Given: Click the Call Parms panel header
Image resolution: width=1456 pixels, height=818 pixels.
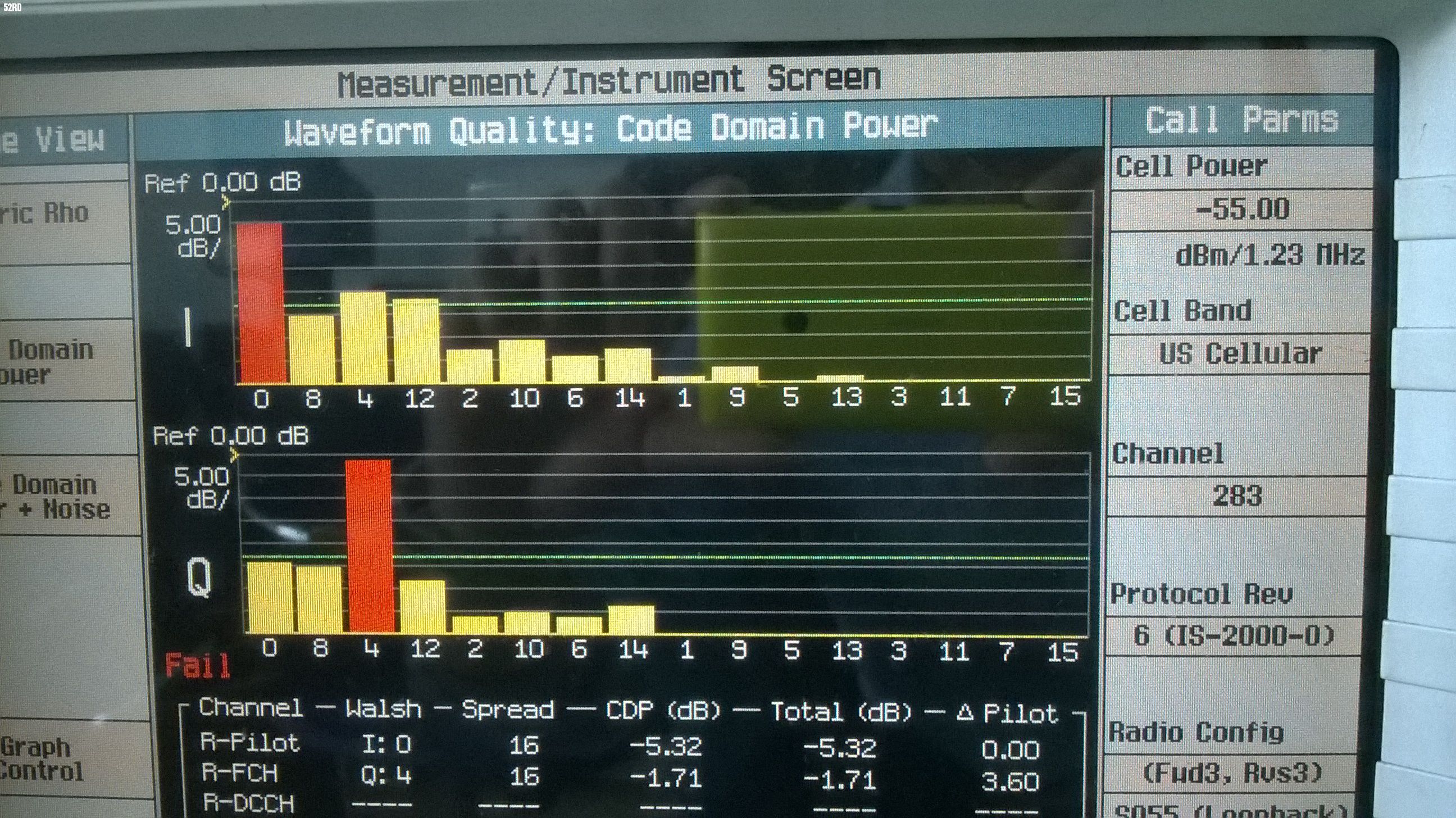Looking at the screenshot, I should click(1243, 121).
